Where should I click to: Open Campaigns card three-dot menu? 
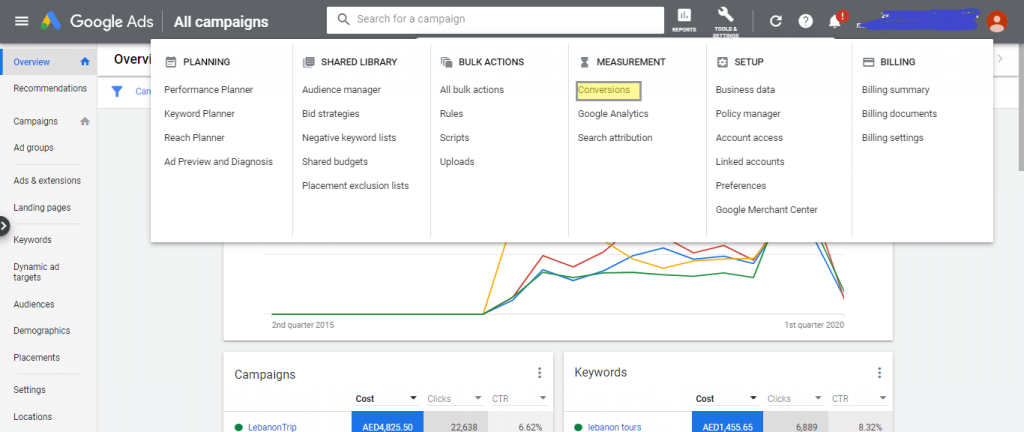(540, 373)
